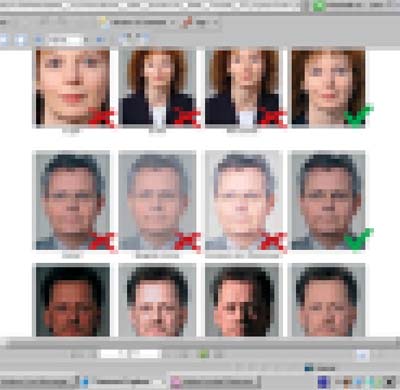Select the second dark-haired man thumbnail in bottom row
Image resolution: width=400 pixels, height=390 pixels.
click(x=157, y=300)
